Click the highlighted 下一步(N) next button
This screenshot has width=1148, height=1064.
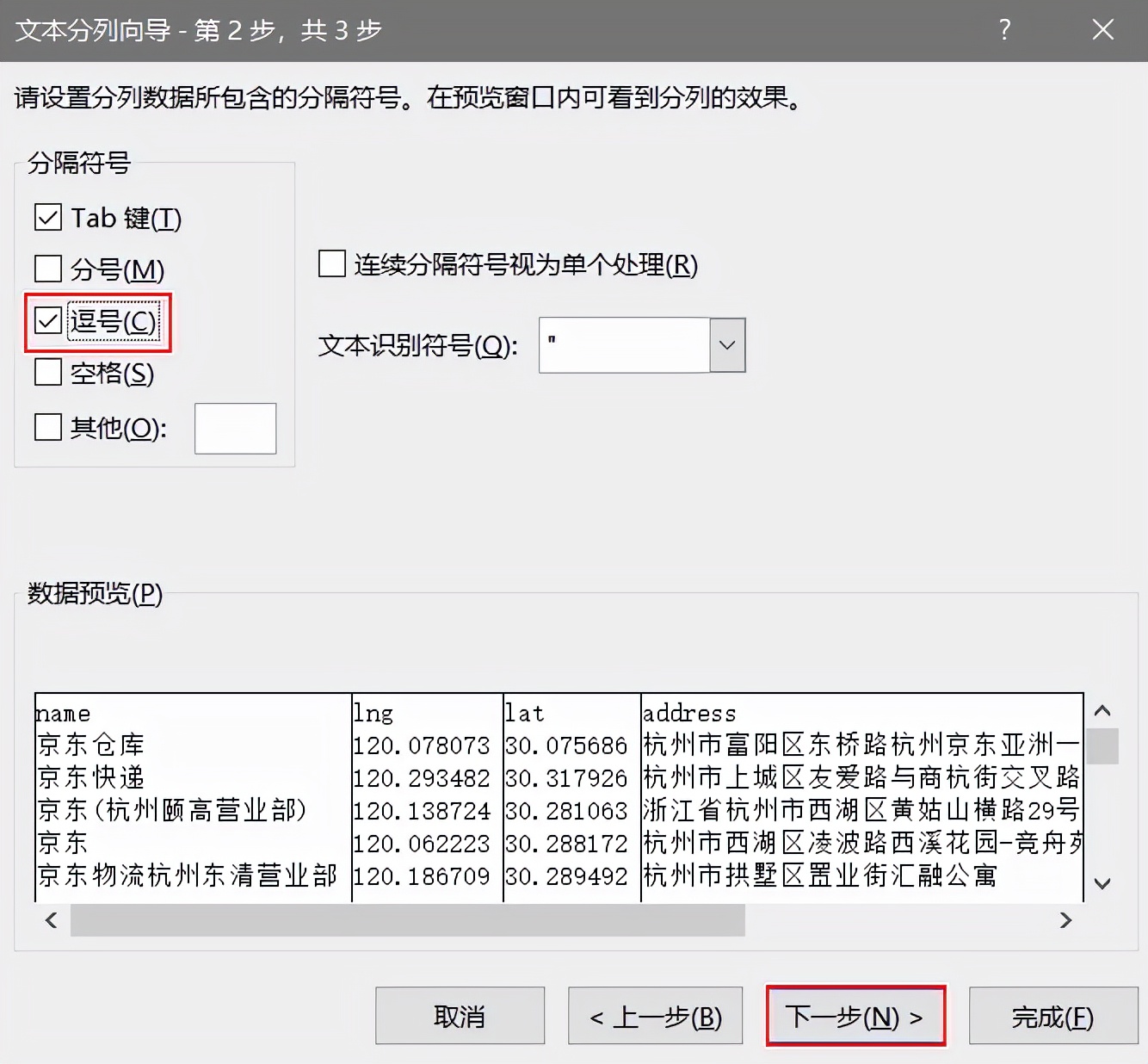point(855,1016)
